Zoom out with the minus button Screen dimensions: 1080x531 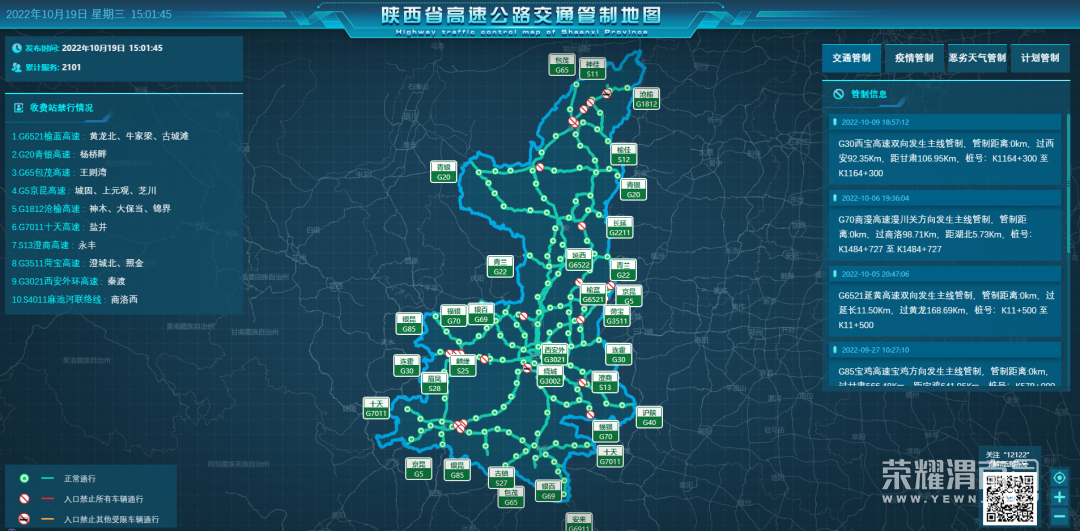pos(1059,516)
